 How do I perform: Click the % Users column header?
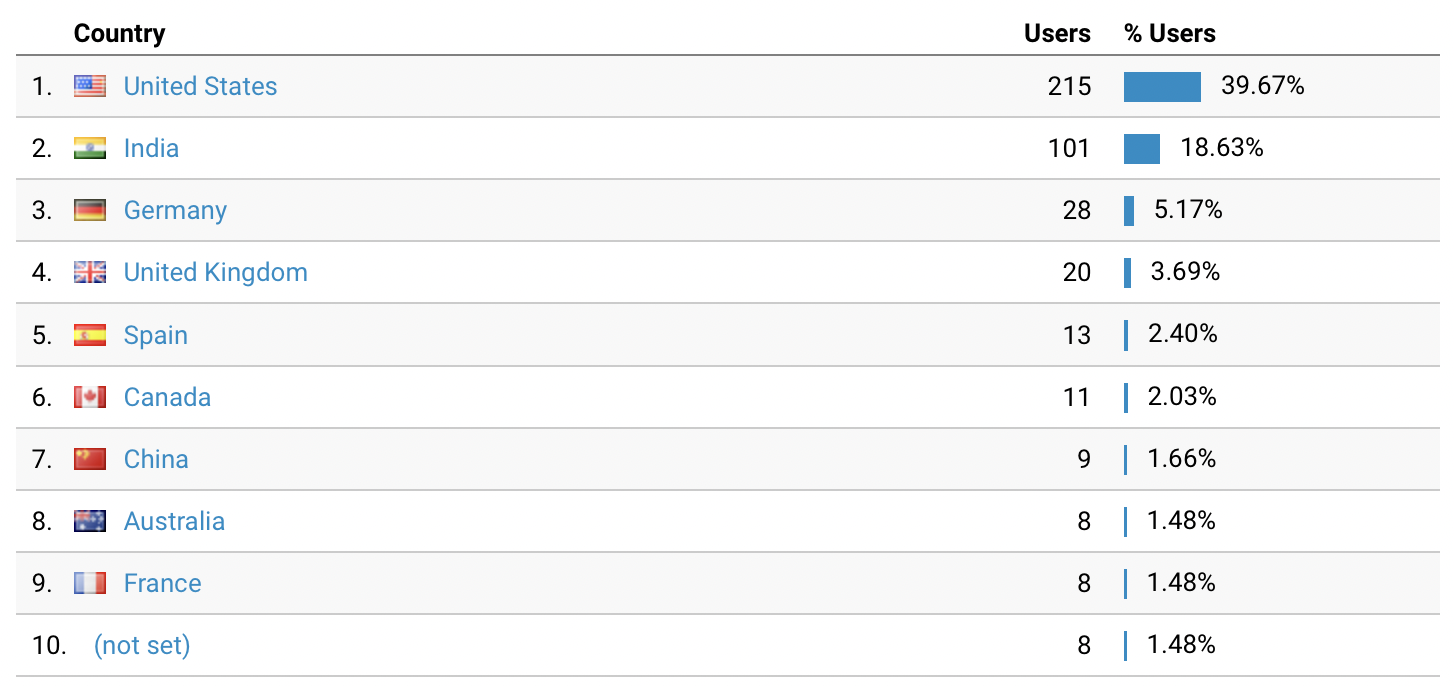[1169, 33]
